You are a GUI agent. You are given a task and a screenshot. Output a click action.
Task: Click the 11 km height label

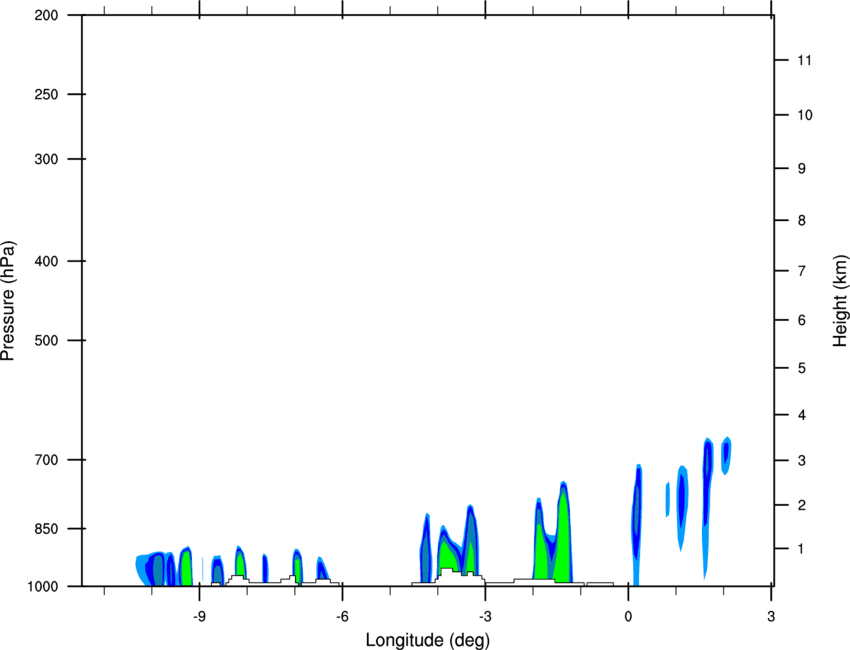tap(804, 60)
